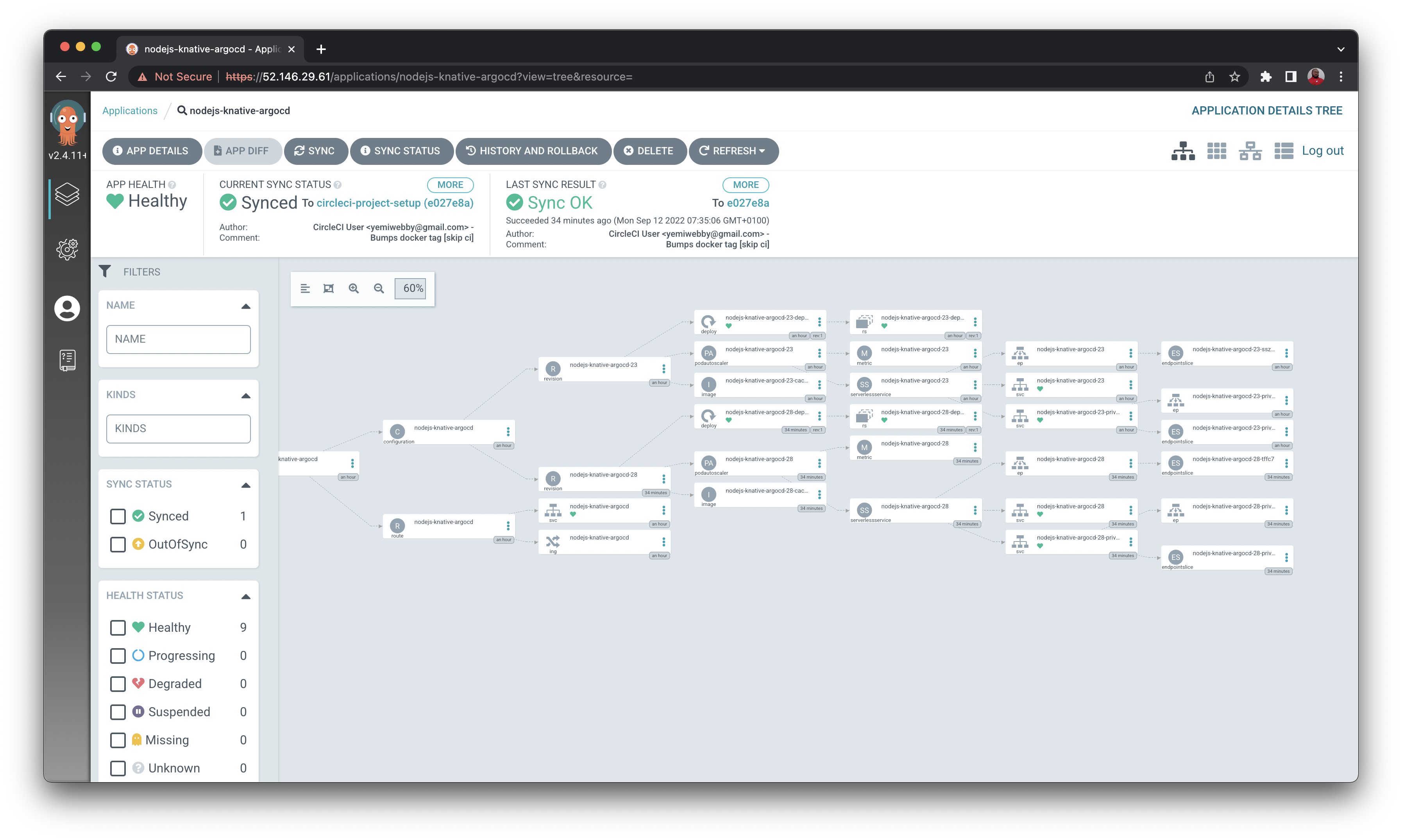
Task: Open the REFRESH dropdown arrow
Action: [x=762, y=151]
